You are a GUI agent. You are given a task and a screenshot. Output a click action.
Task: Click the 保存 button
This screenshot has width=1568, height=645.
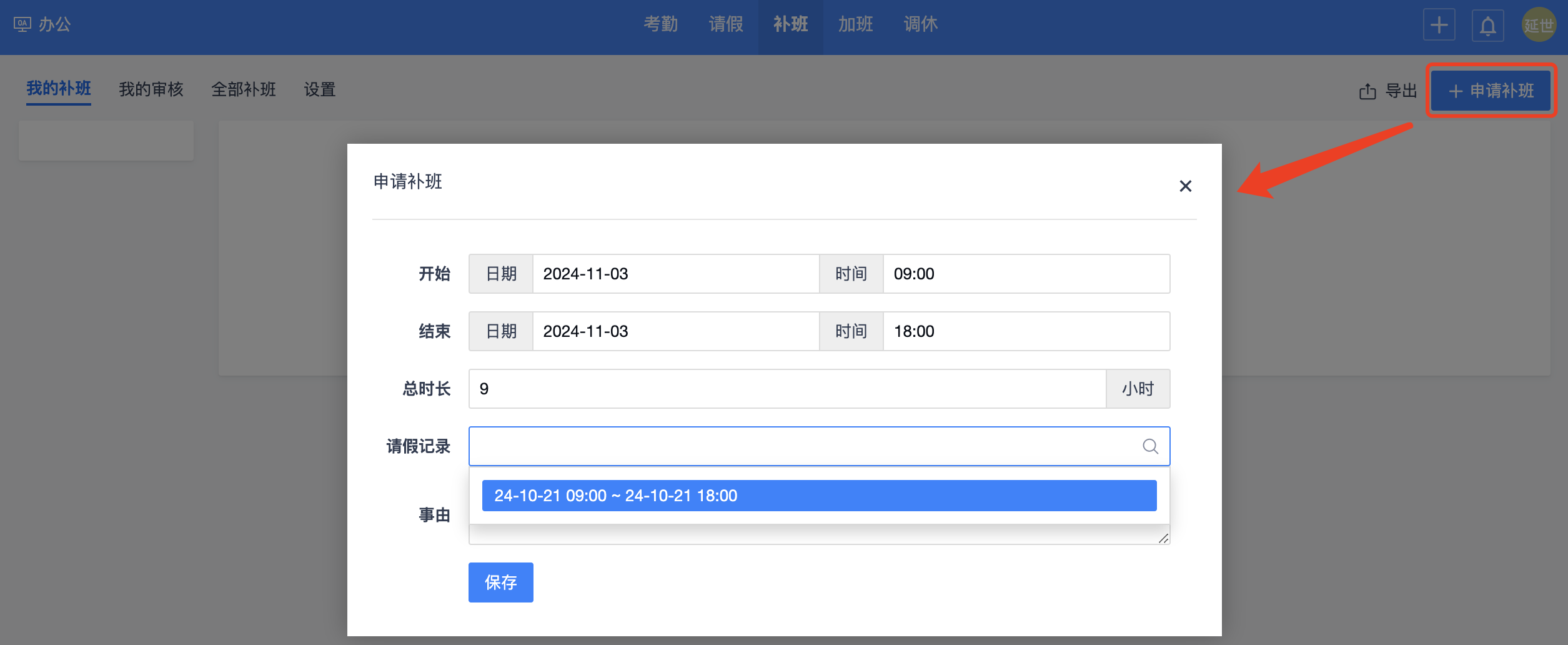pos(500,582)
